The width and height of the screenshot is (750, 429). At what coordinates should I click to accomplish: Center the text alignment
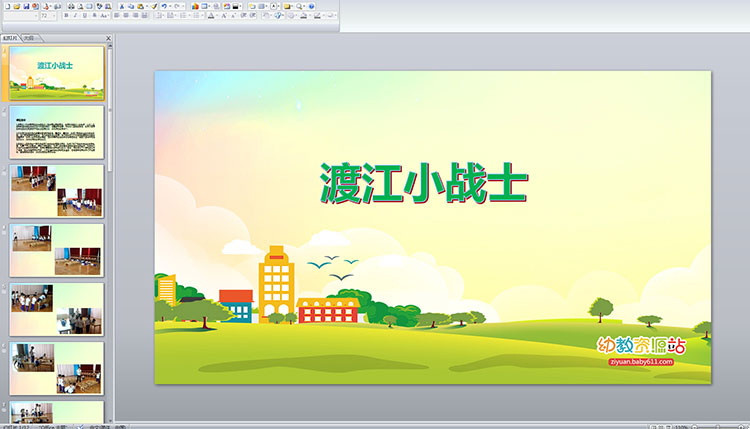(126, 15)
